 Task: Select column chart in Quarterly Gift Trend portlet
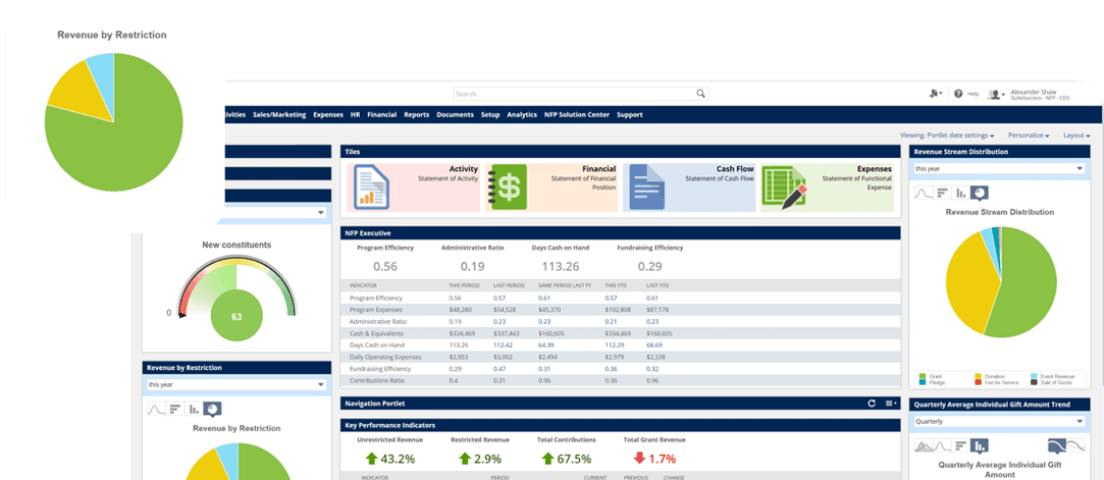(x=979, y=446)
